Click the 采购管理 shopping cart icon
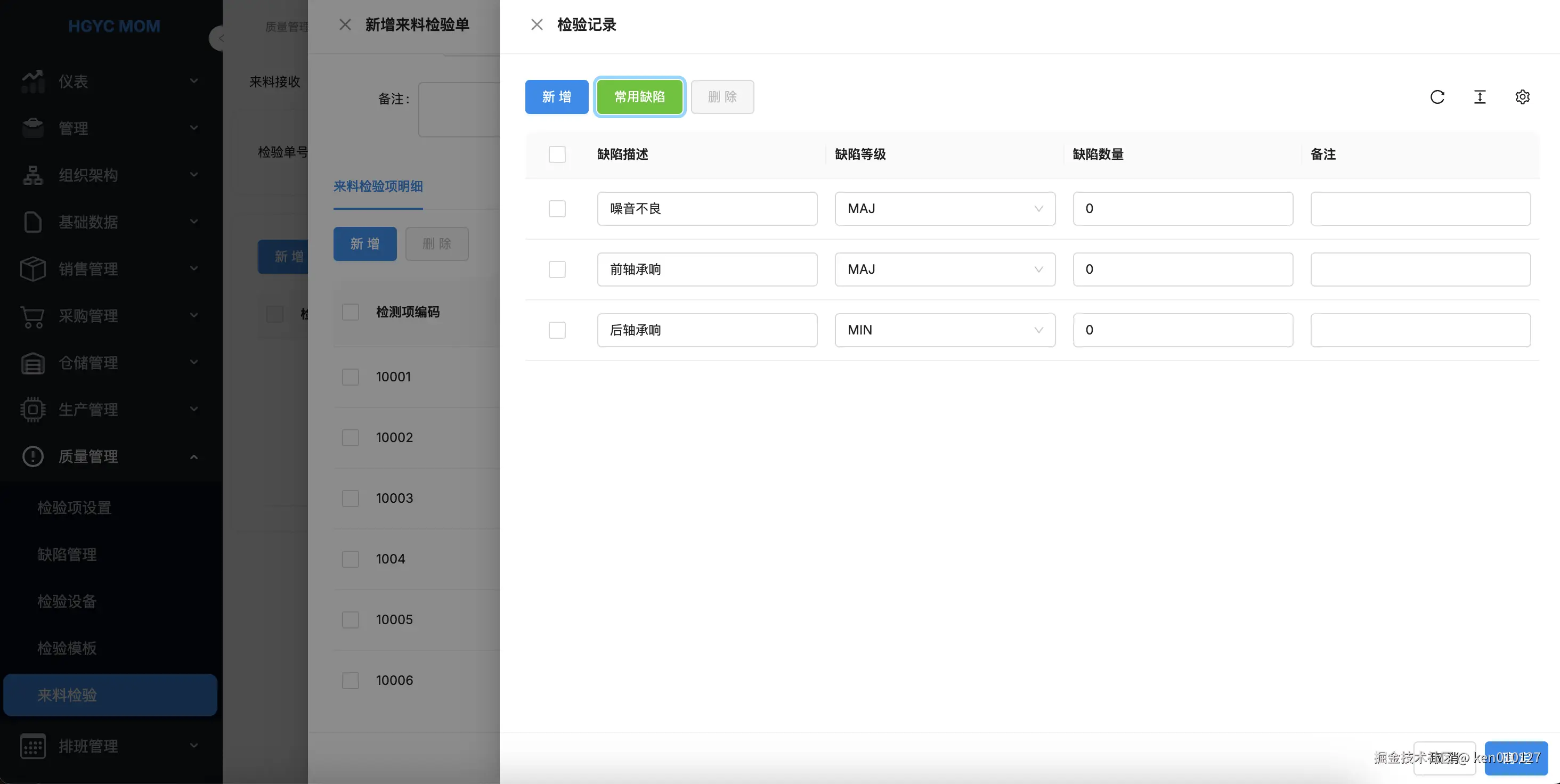Image resolution: width=1560 pixels, height=784 pixels. coord(32,316)
